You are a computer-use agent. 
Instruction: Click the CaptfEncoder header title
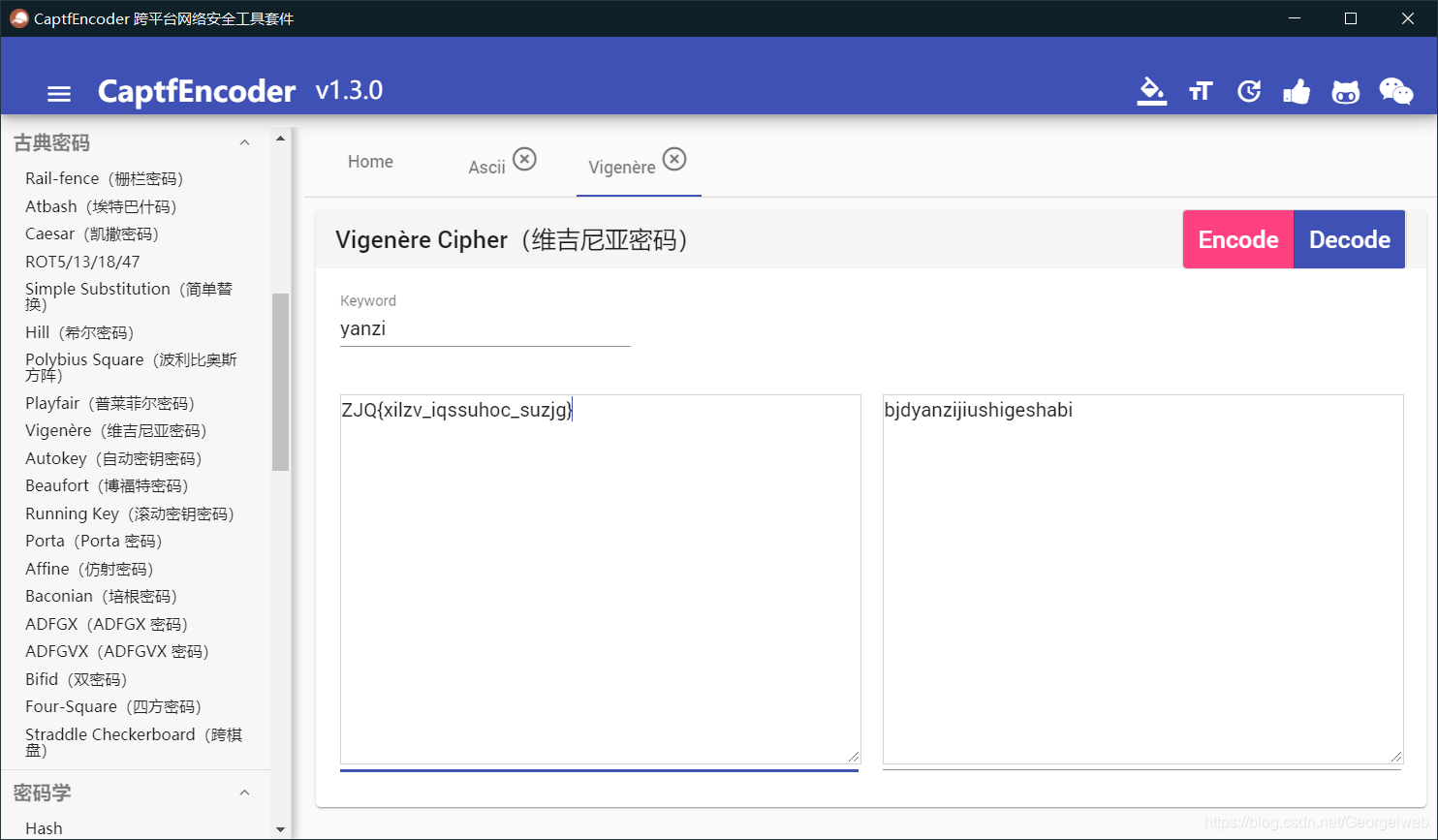(x=197, y=91)
